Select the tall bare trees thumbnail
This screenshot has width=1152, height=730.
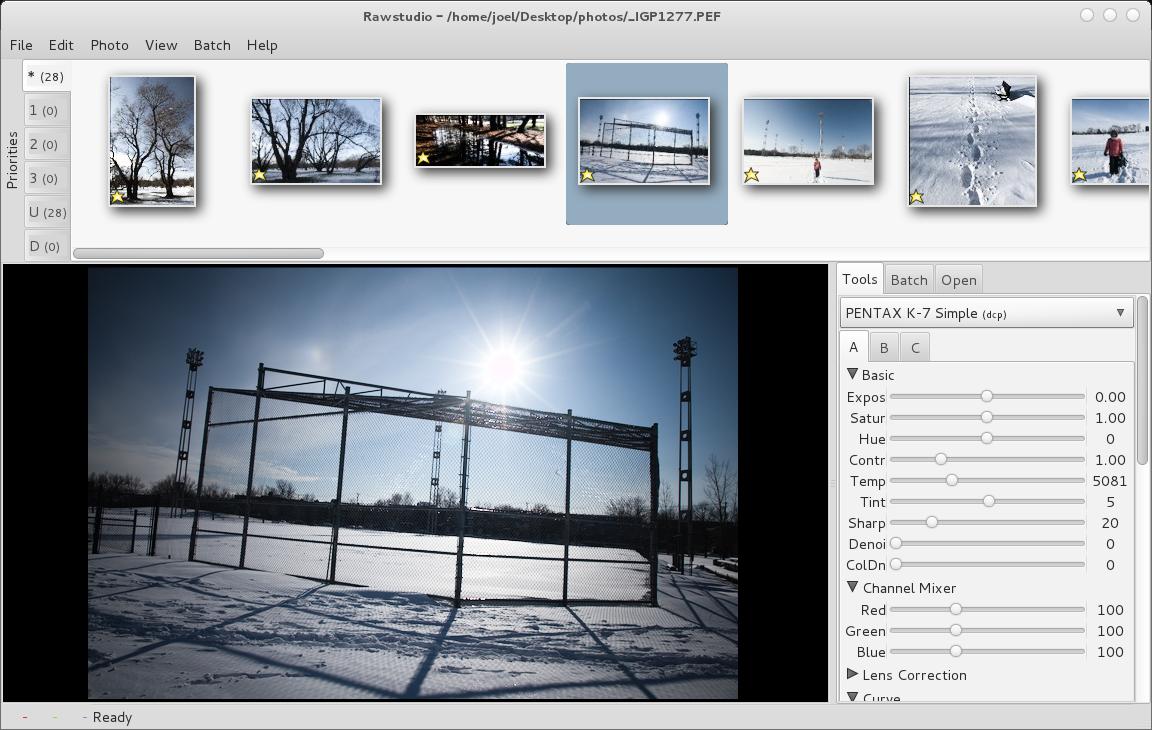click(152, 140)
